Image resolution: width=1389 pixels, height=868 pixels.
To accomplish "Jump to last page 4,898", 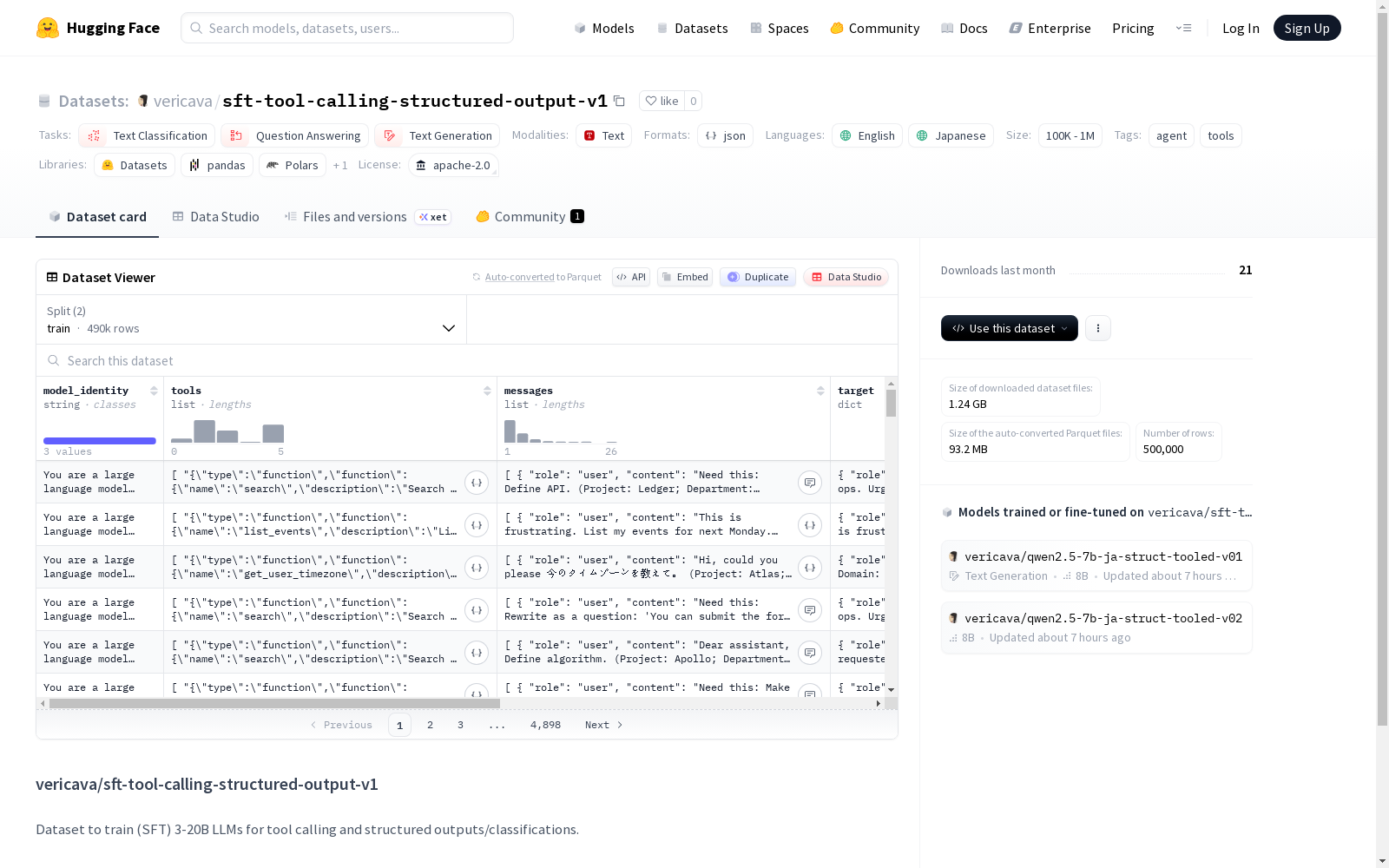I will tap(545, 725).
